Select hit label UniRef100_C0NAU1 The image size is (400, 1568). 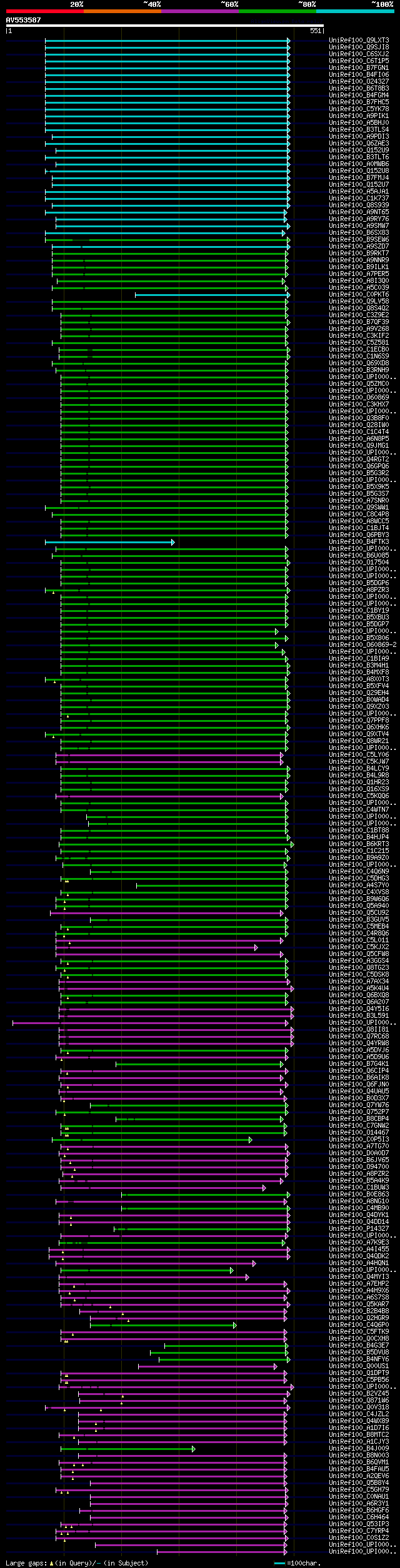(x=359, y=1497)
